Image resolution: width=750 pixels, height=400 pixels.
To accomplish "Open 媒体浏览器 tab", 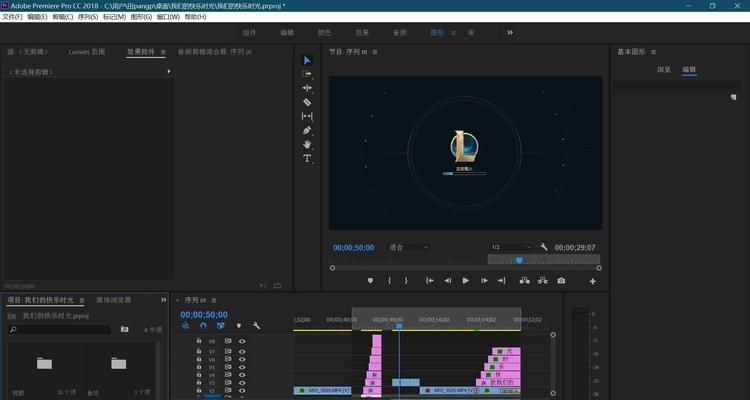I will 114,300.
